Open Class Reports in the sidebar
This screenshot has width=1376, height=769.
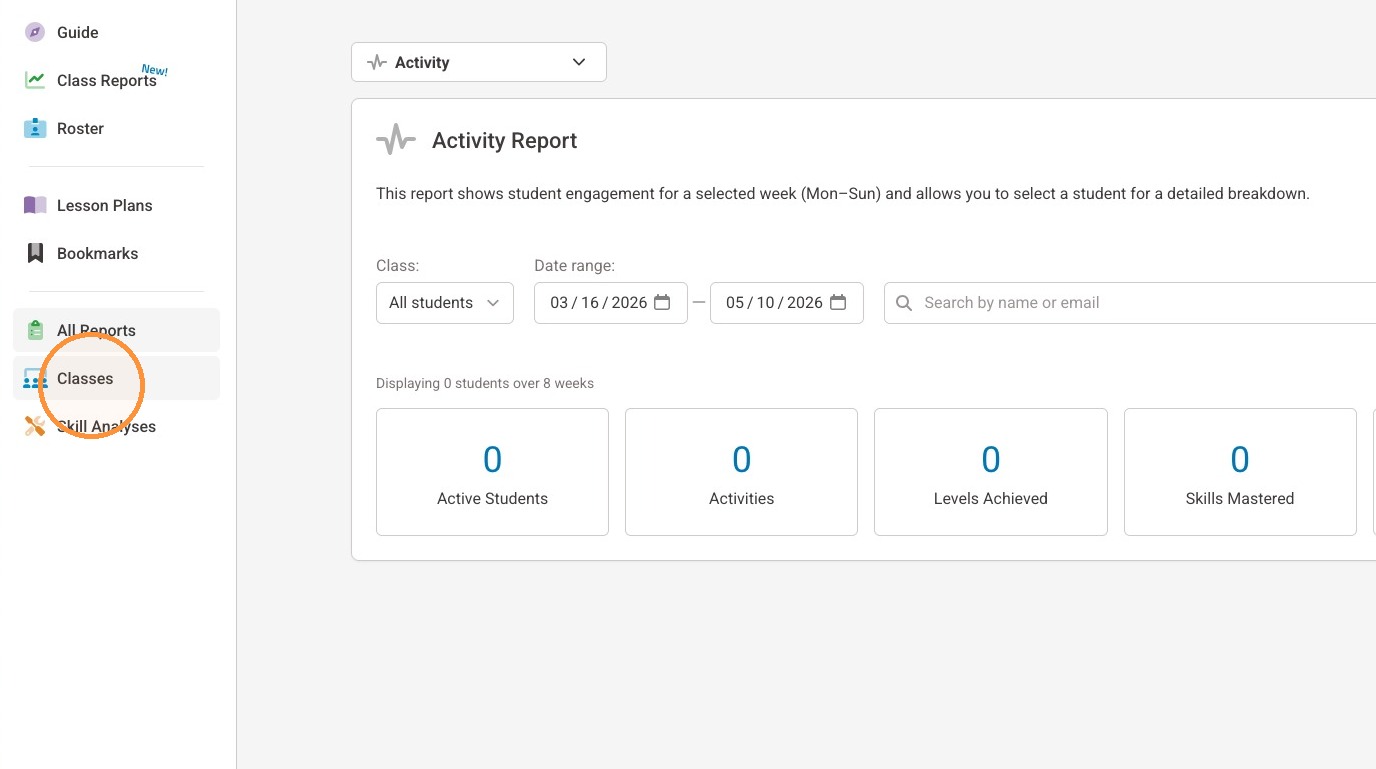click(116, 80)
